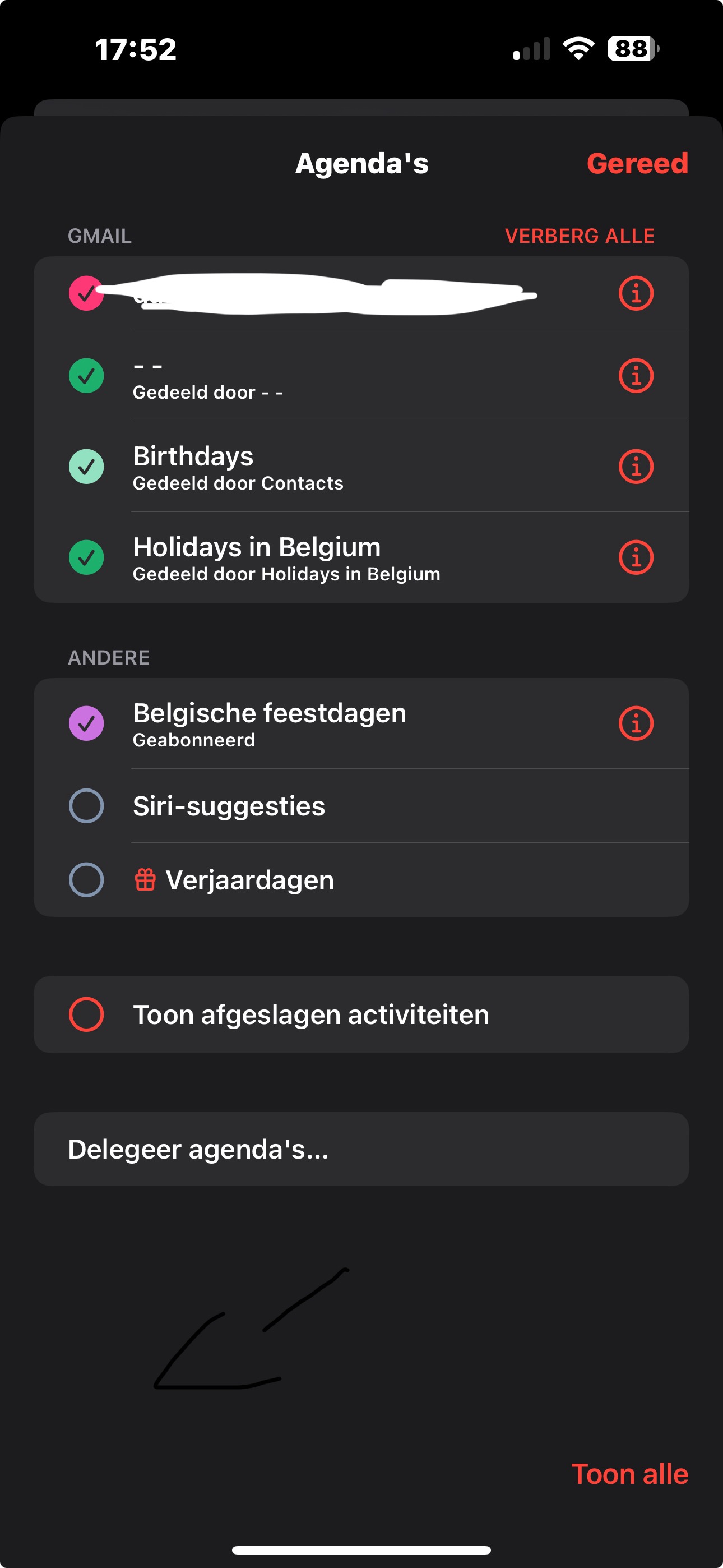
Task: Tap the gift icon beside Verjaardagen
Action: pyautogui.click(x=145, y=879)
